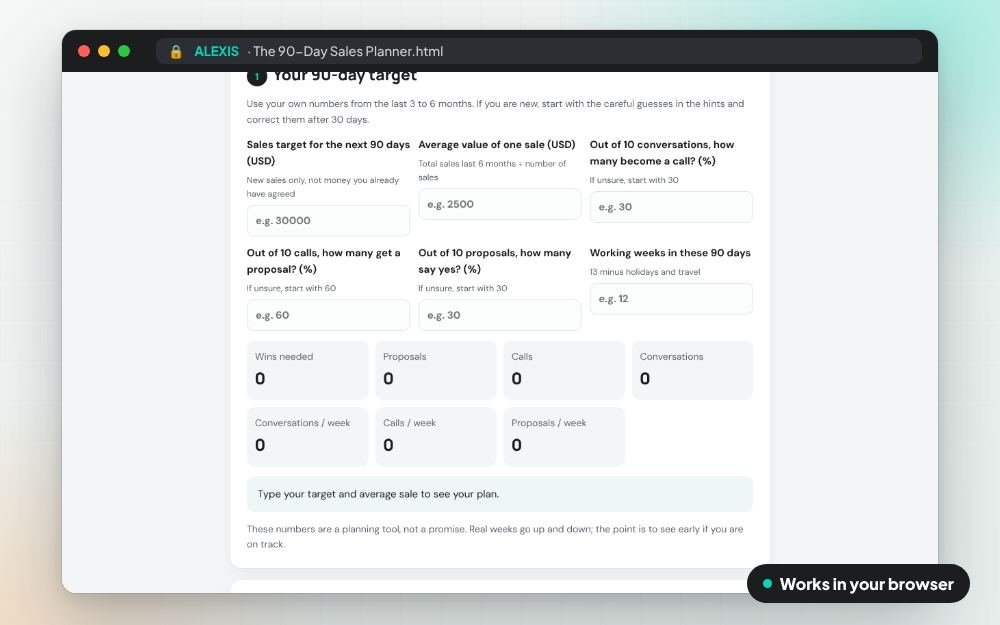1000x625 pixels.
Task: Click 'Out of 10 calls, how many get a proposal' label
Action: tap(323, 261)
